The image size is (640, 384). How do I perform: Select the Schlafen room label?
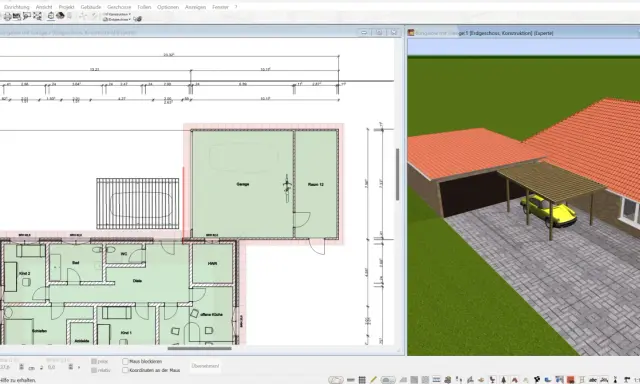pyautogui.click(x=39, y=331)
